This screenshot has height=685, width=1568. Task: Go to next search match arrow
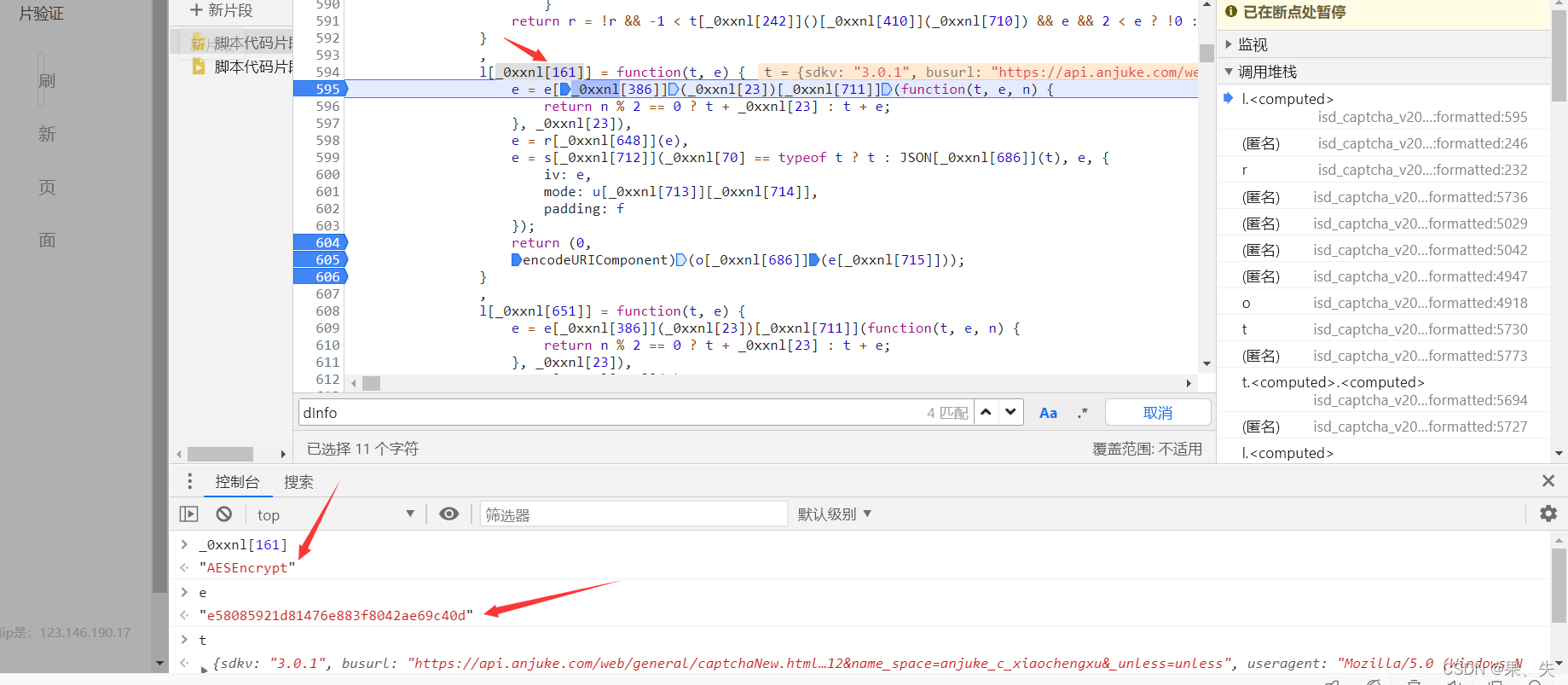(x=1010, y=412)
